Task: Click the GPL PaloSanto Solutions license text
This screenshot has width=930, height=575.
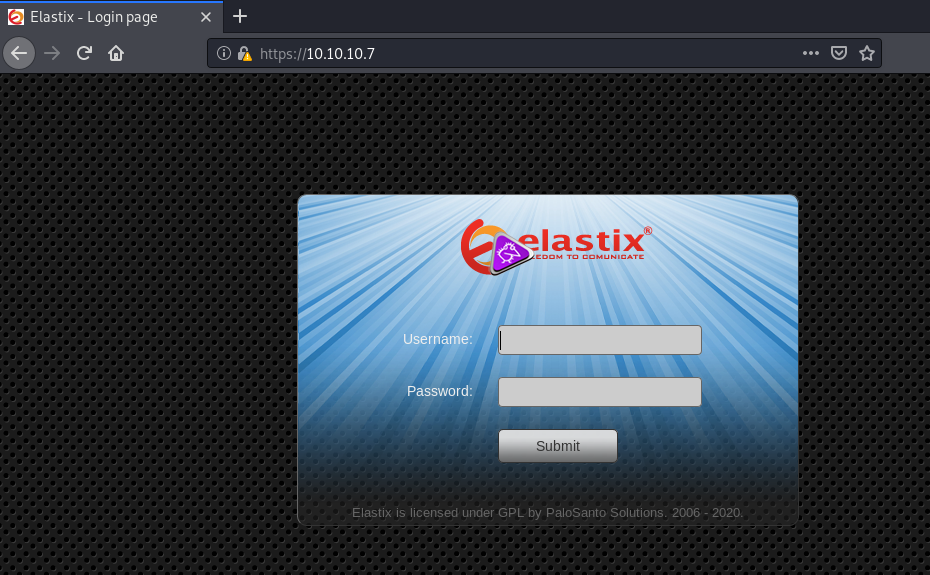Action: click(x=547, y=513)
